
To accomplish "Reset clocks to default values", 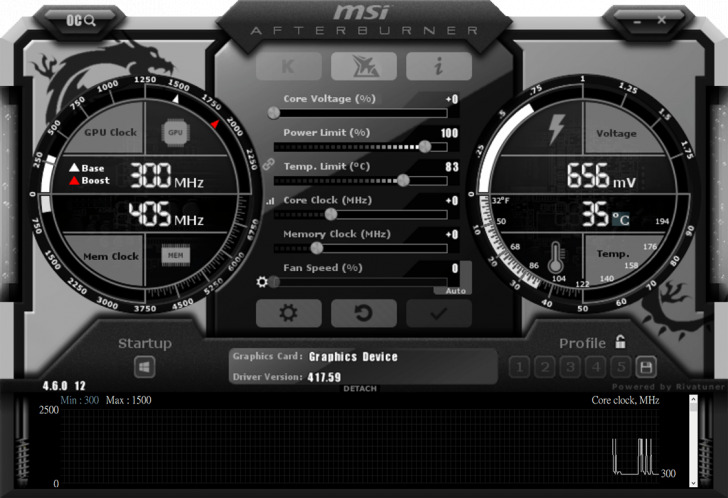I will click(x=364, y=313).
